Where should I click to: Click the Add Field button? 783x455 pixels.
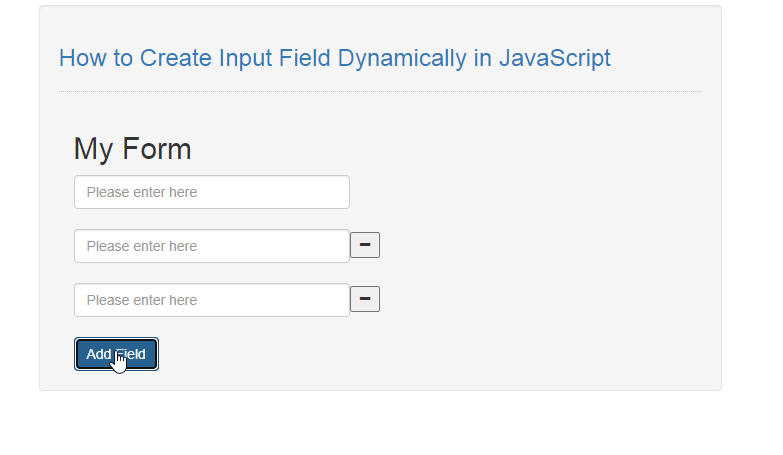coord(116,354)
